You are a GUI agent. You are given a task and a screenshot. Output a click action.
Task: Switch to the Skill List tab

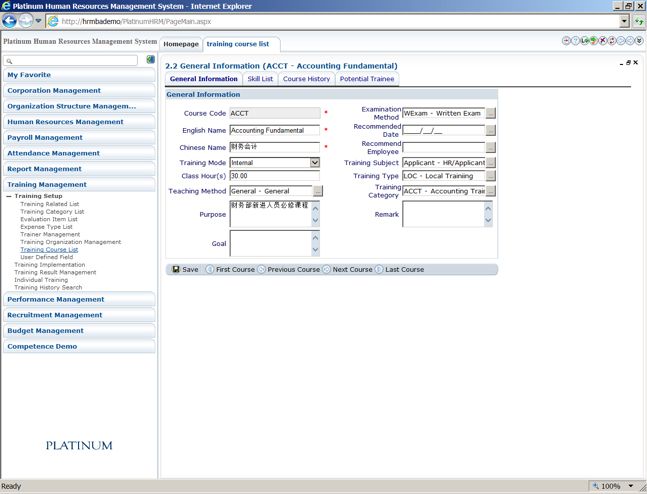260,79
